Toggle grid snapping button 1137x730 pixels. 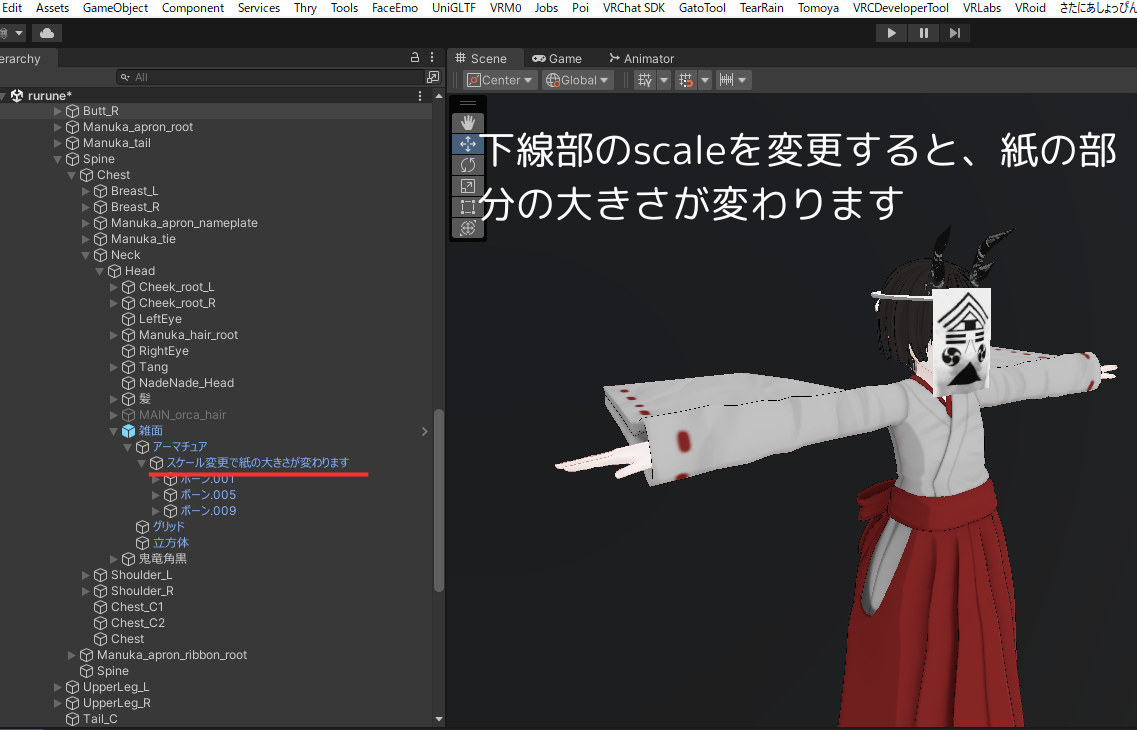[x=685, y=80]
